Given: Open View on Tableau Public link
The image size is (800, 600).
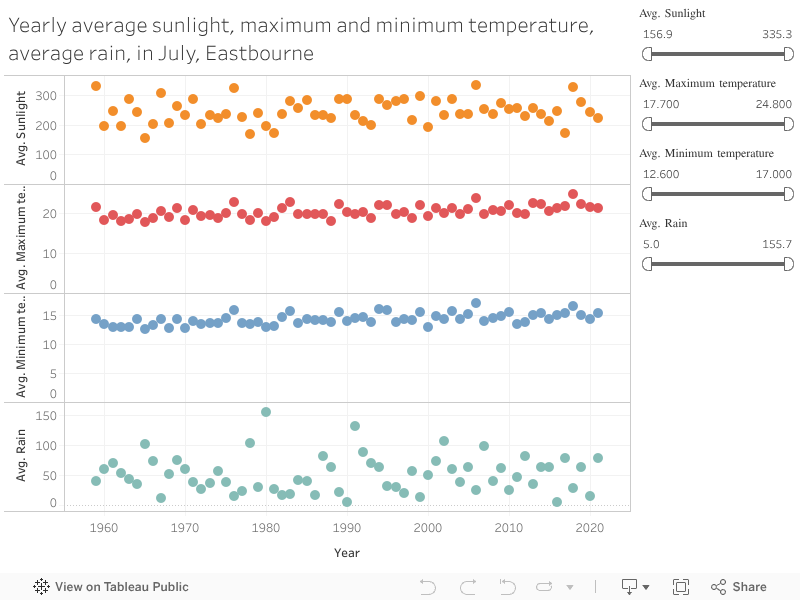Looking at the screenshot, I should point(121,587).
